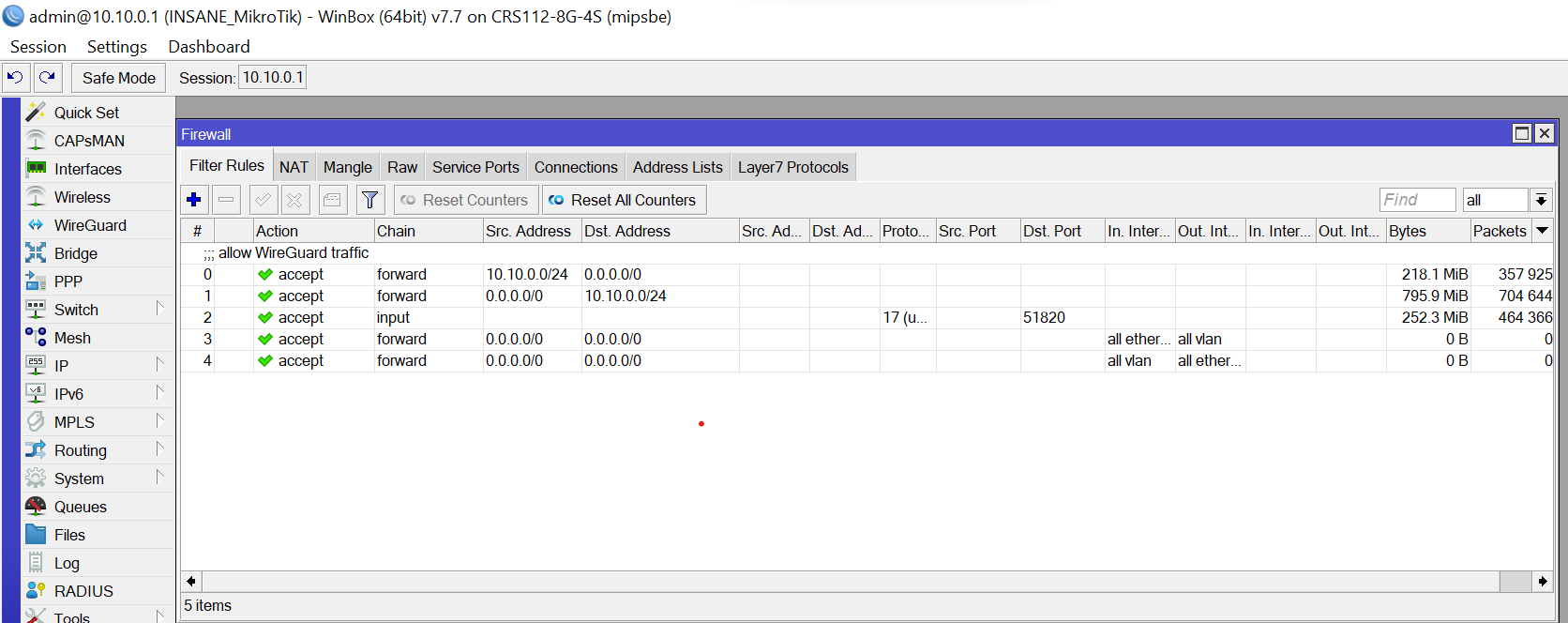Close the Firewall window

click(x=1544, y=134)
